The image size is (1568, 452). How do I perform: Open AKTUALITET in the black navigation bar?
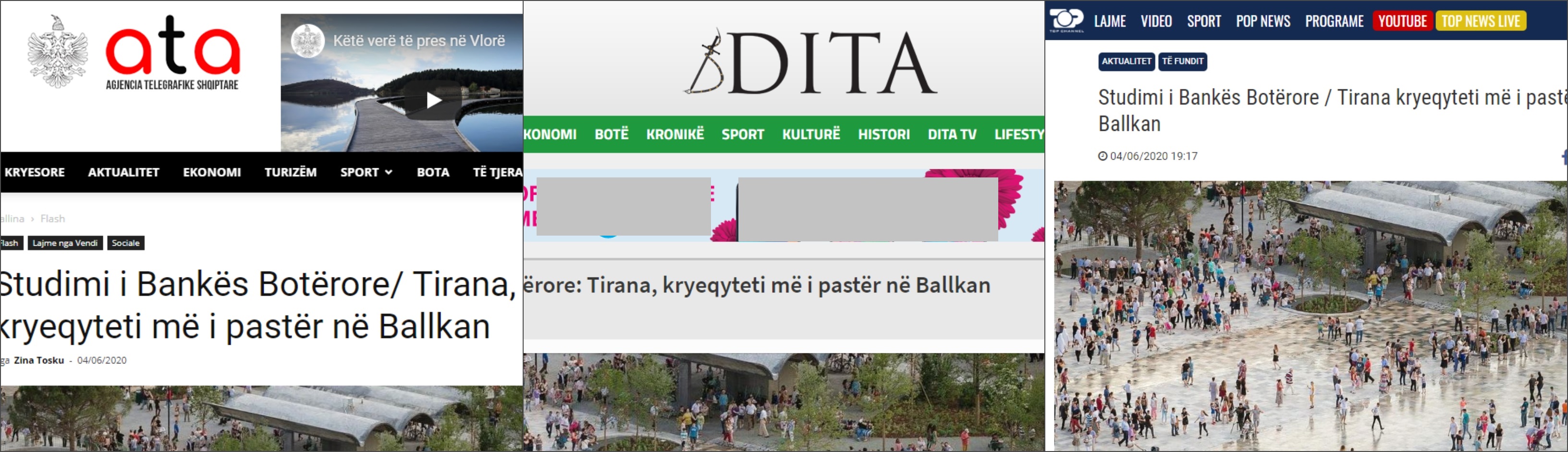click(123, 173)
